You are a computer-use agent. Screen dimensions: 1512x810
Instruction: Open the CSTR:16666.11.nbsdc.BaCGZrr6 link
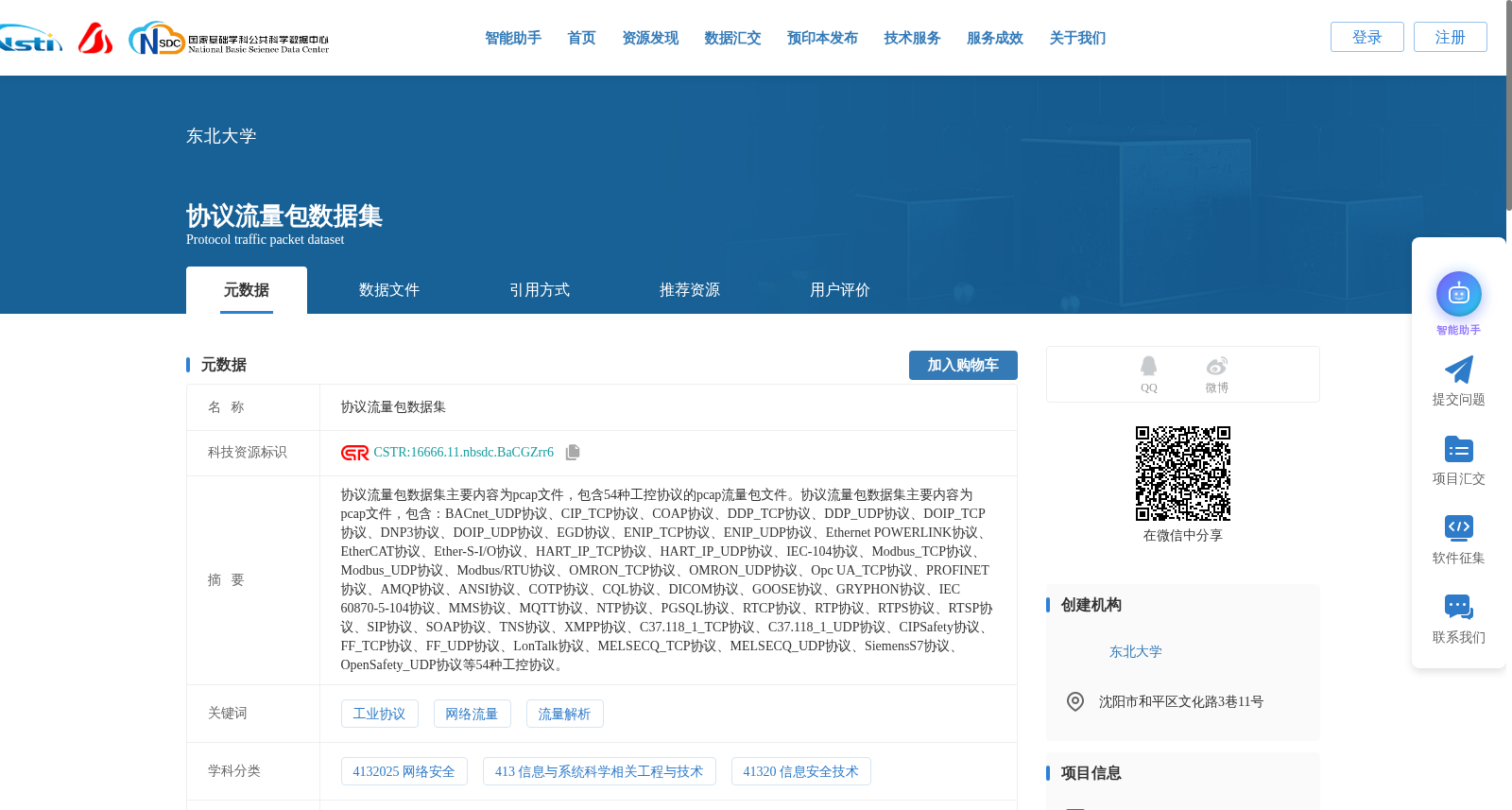(464, 453)
